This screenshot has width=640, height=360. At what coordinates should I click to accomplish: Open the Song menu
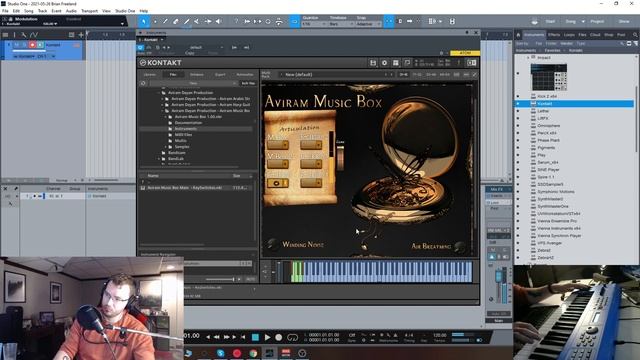[x=29, y=11]
